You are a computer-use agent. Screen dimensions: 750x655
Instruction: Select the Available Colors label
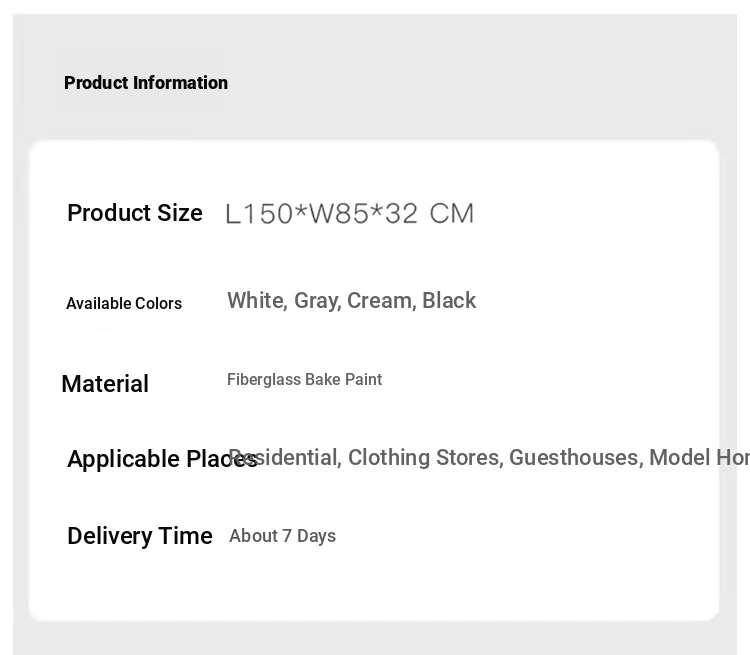pyautogui.click(x=124, y=303)
